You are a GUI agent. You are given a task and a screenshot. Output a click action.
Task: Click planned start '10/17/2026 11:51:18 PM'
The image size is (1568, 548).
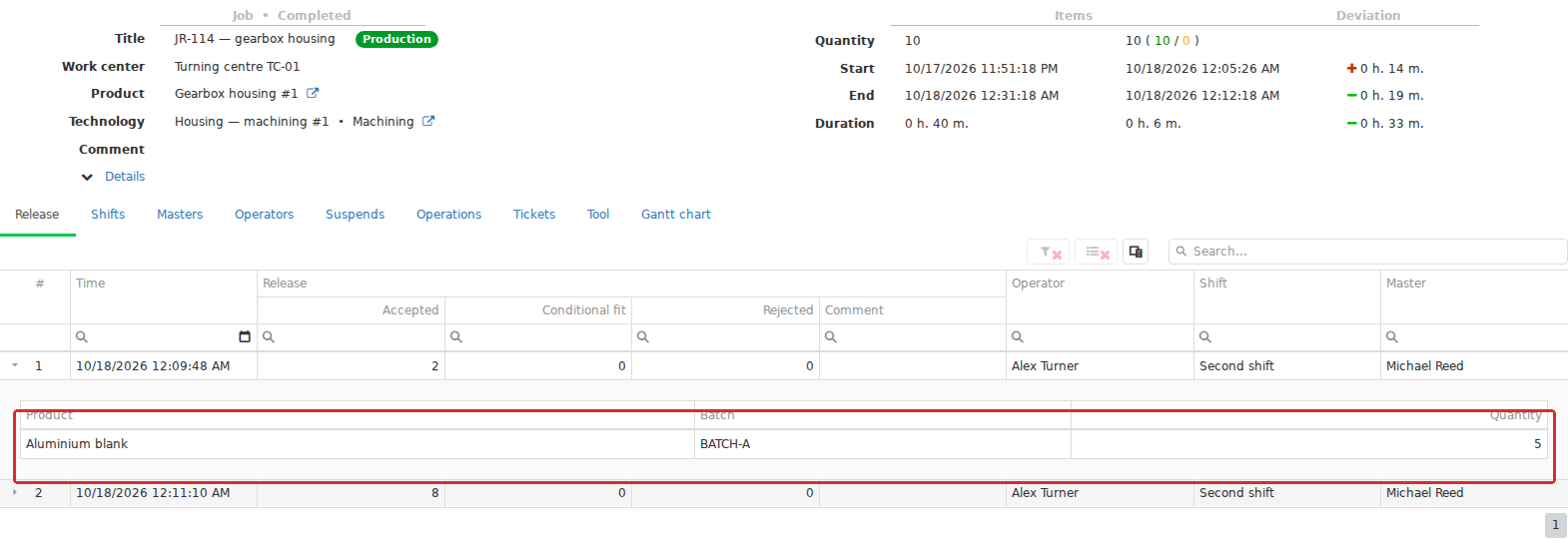click(x=981, y=69)
